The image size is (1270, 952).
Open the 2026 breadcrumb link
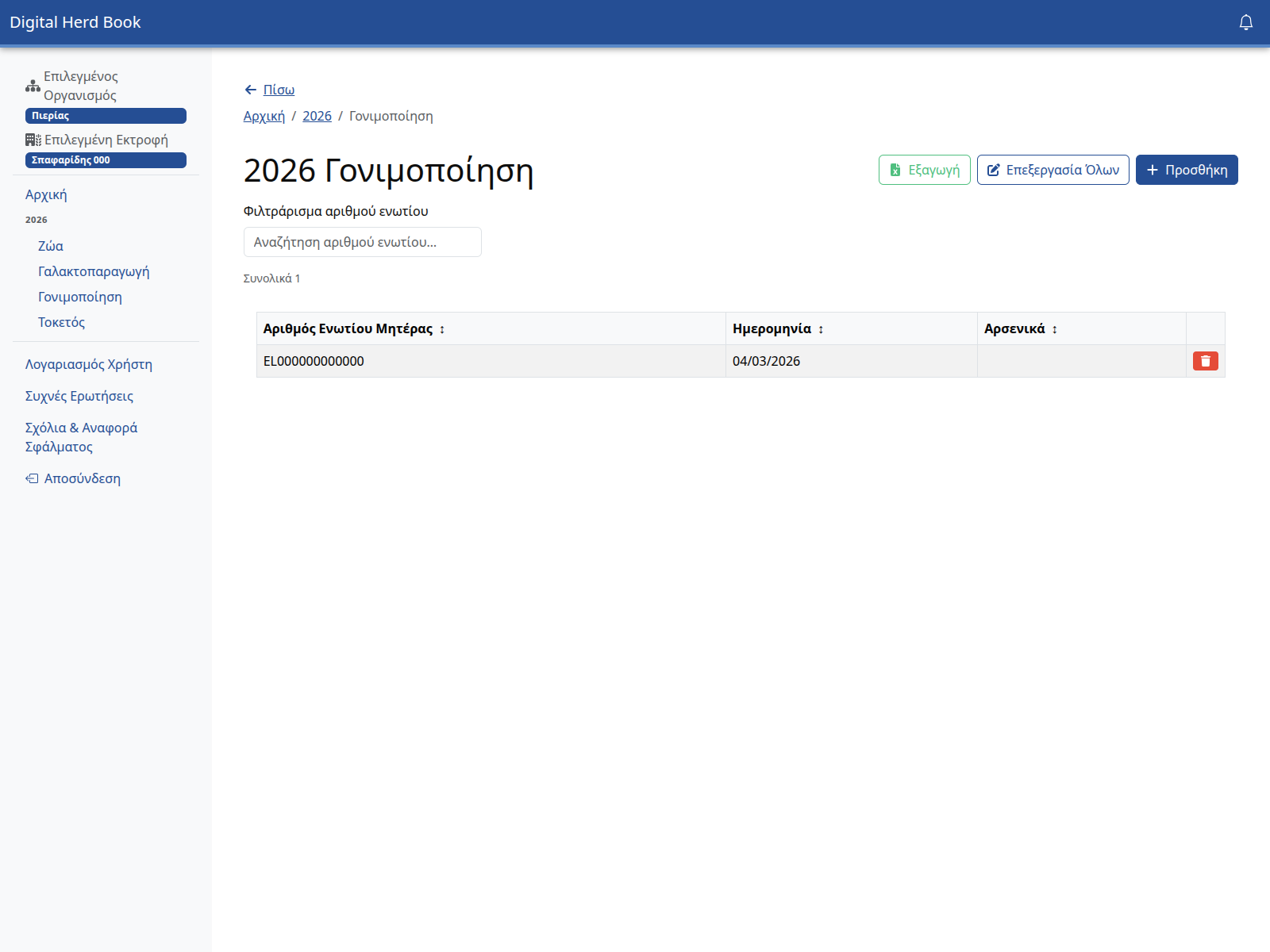(317, 116)
